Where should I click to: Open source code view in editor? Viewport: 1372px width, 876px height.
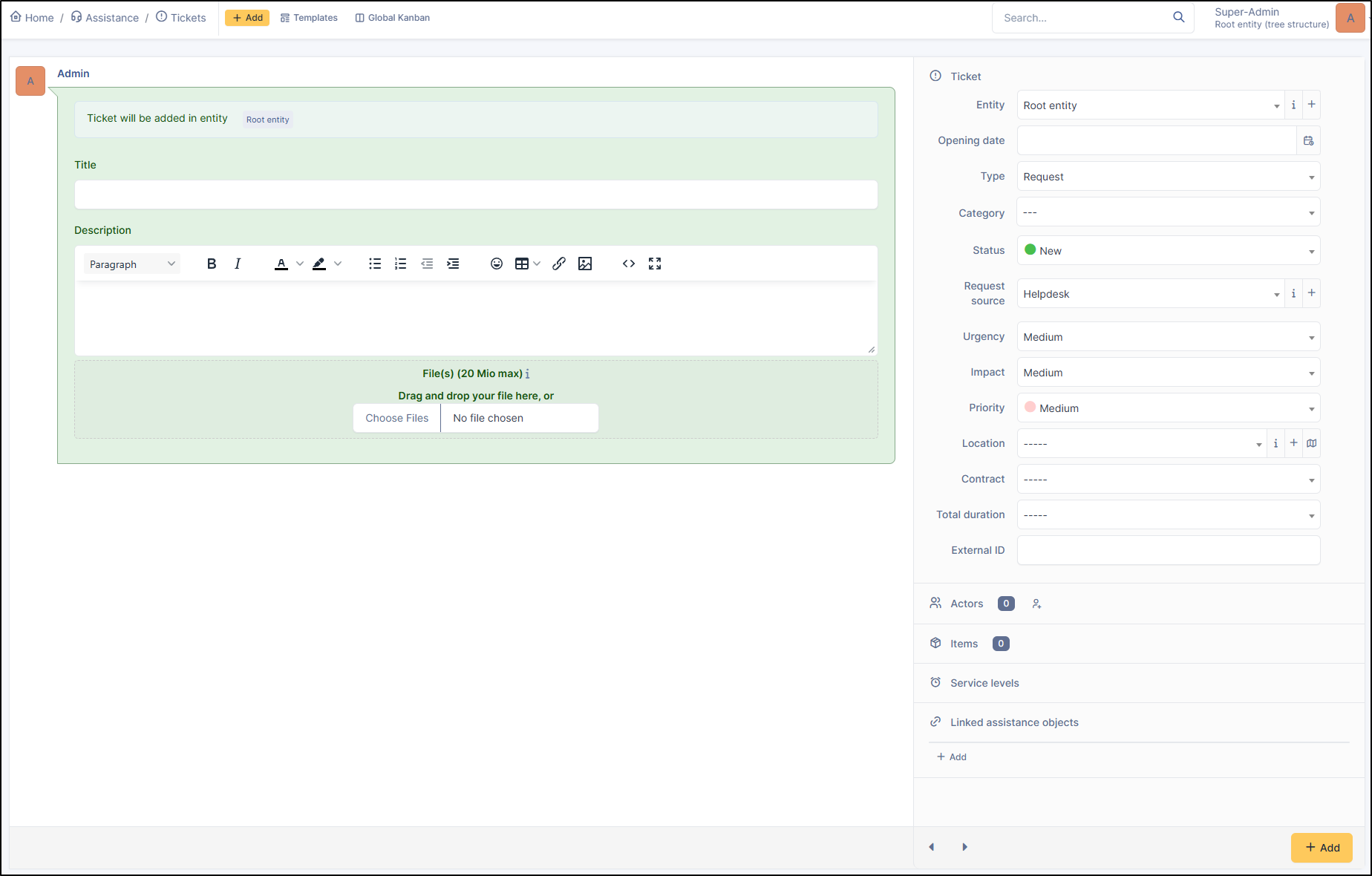[x=629, y=264]
